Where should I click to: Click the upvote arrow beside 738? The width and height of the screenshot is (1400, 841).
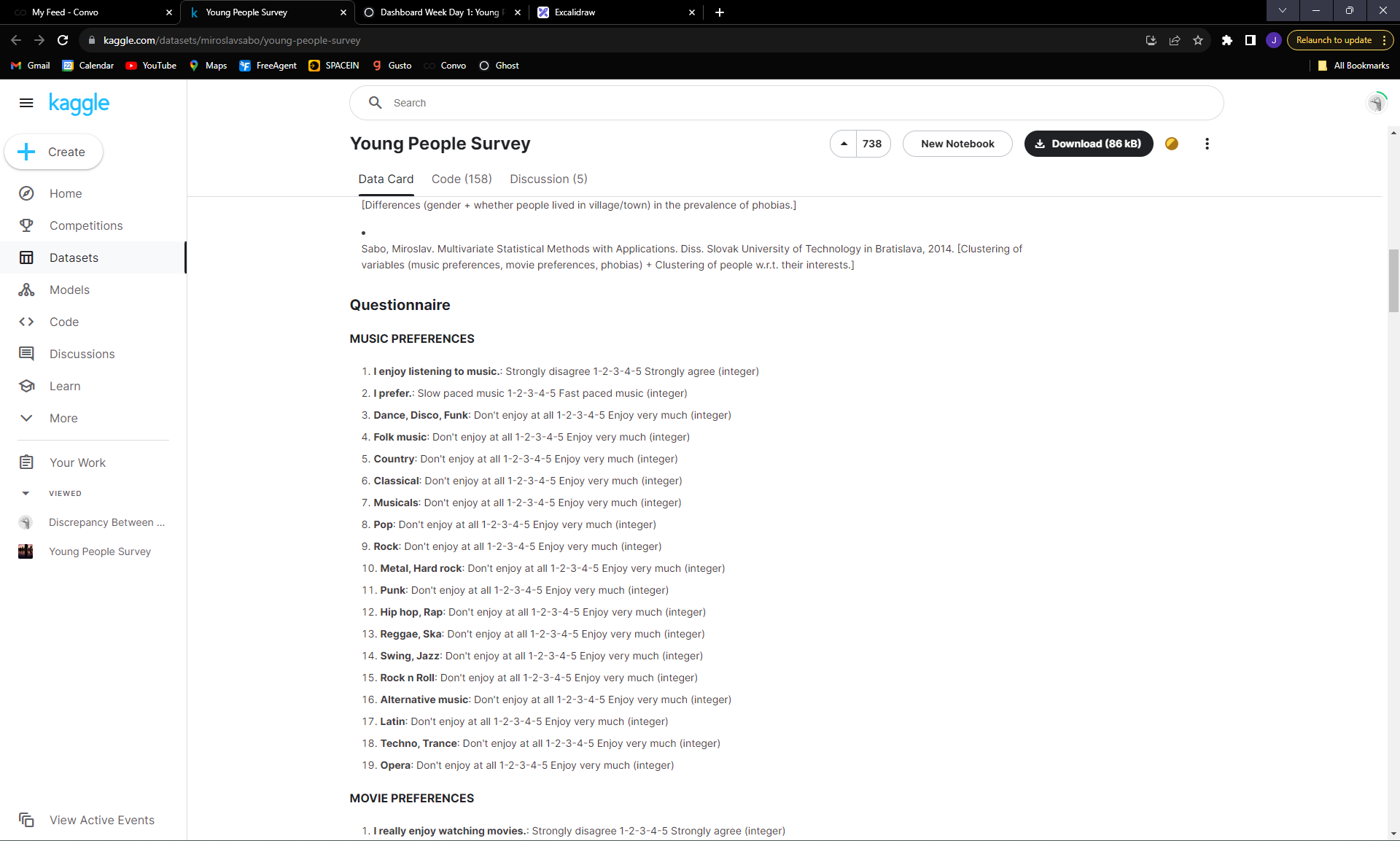844,144
